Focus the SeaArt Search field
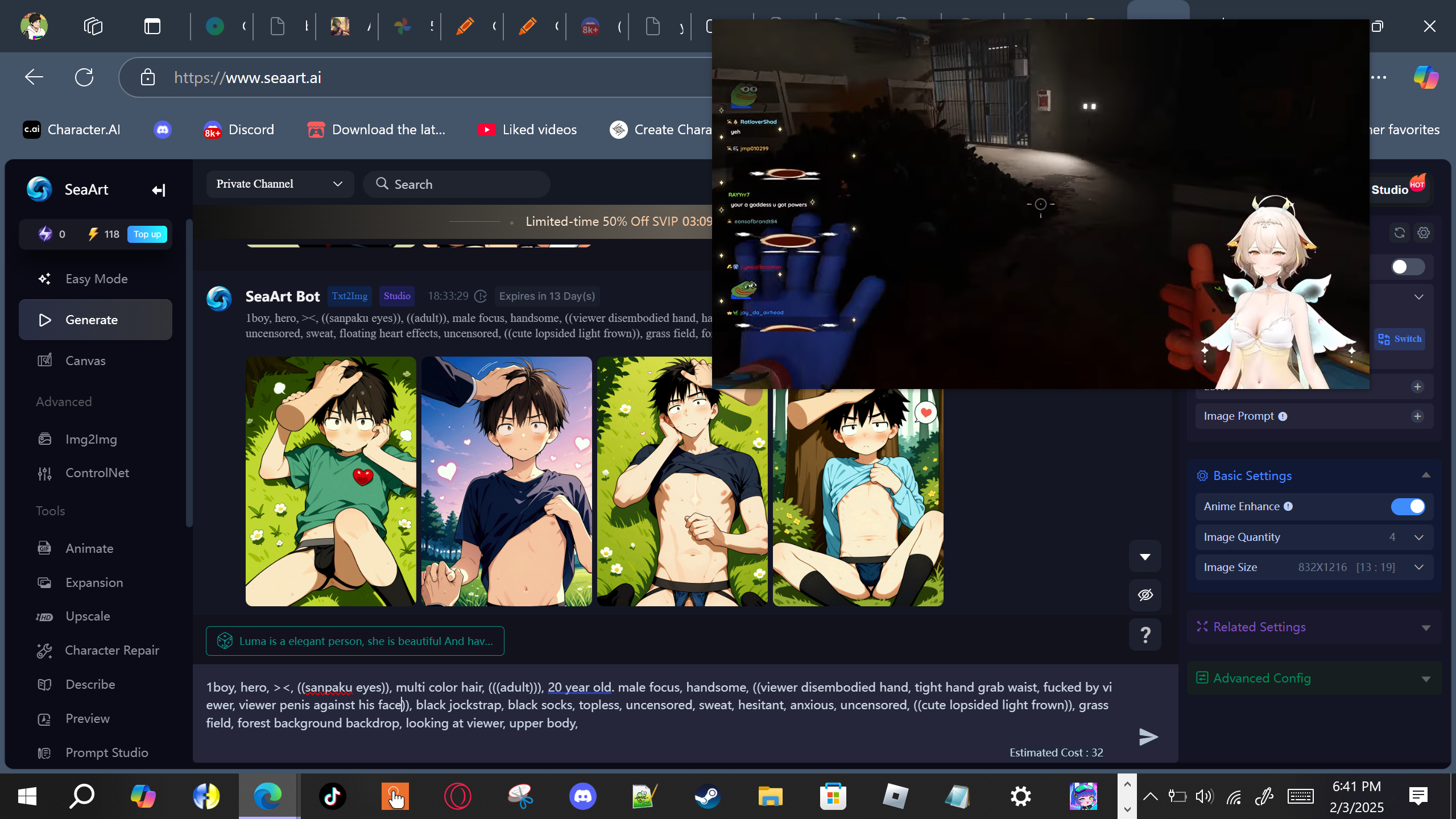The image size is (1456, 819). [x=457, y=184]
